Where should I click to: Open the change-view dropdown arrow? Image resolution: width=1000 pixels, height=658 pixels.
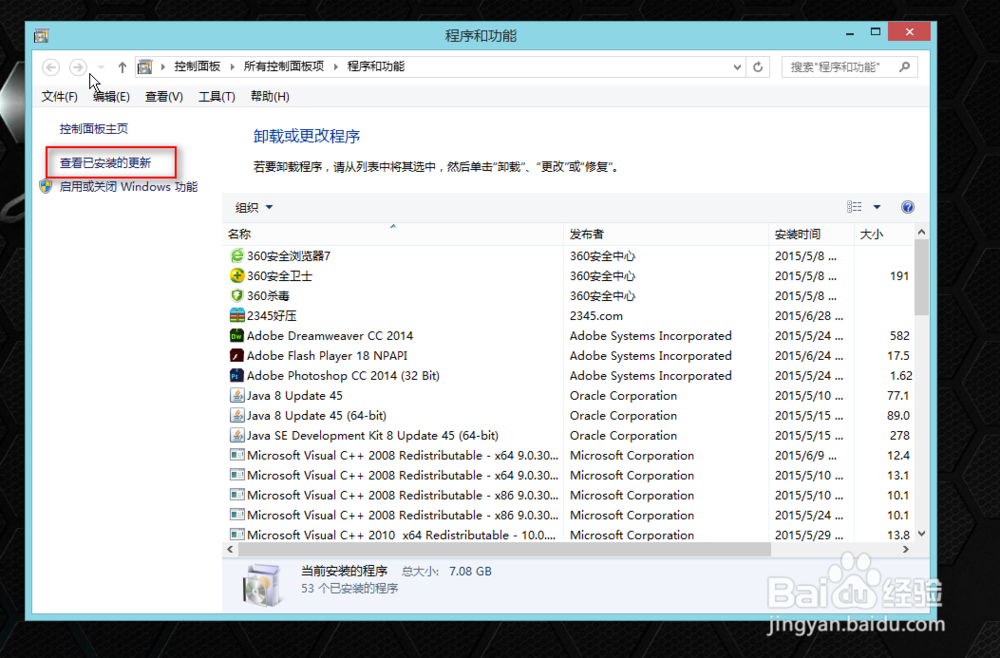point(874,207)
